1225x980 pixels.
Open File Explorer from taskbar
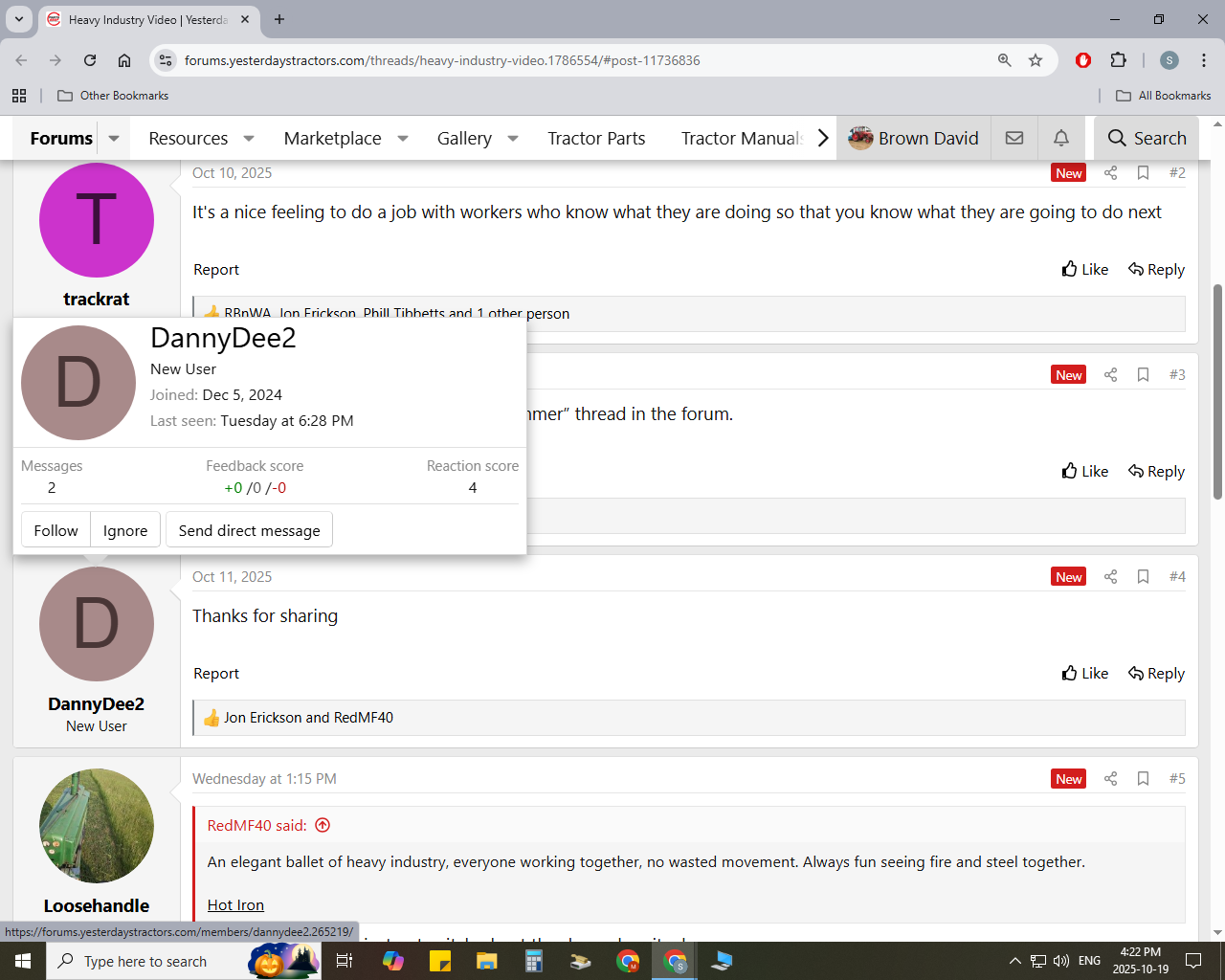click(487, 961)
